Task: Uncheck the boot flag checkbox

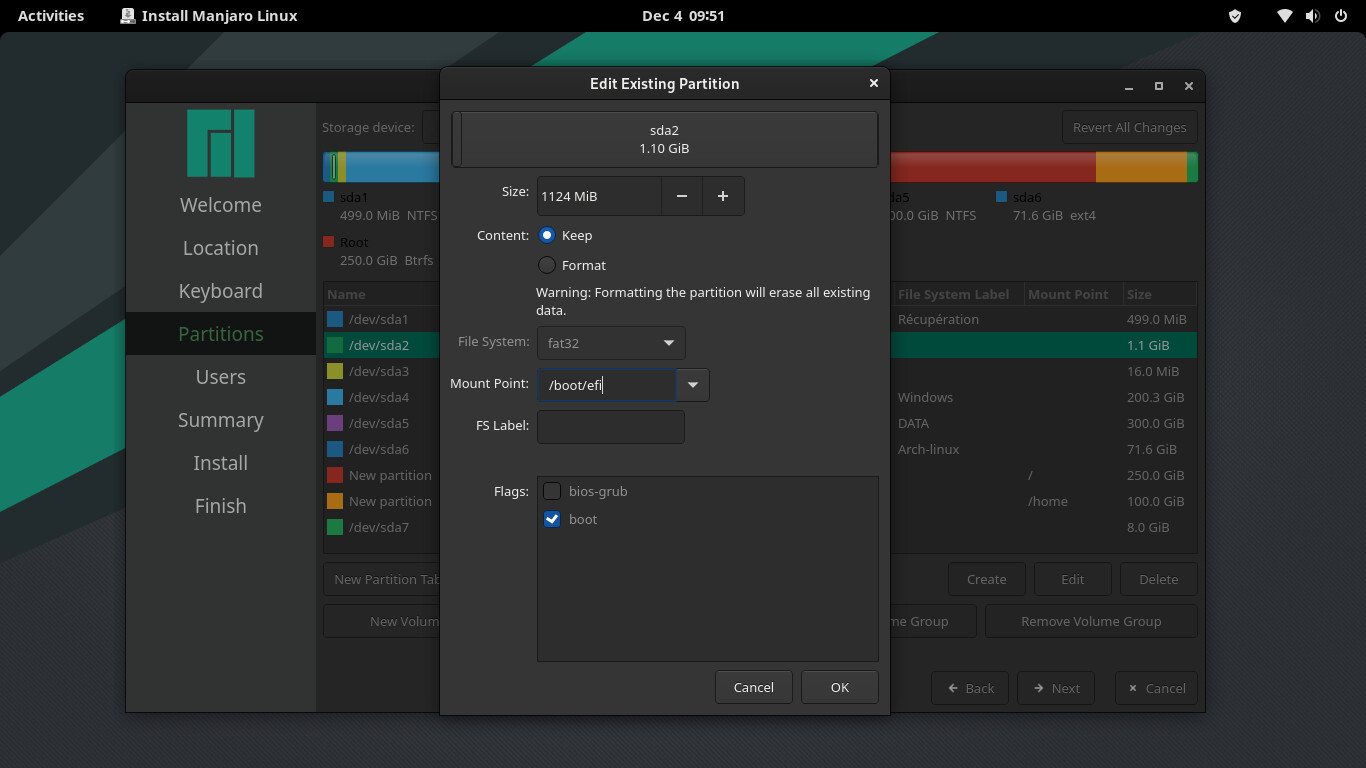Action: coord(552,519)
